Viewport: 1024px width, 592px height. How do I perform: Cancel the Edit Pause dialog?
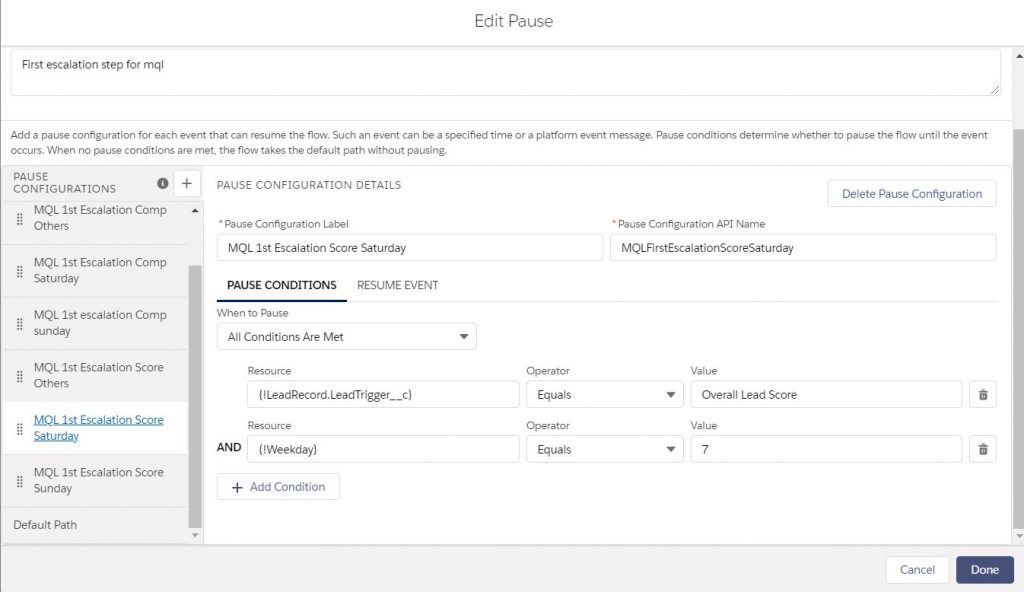(916, 570)
